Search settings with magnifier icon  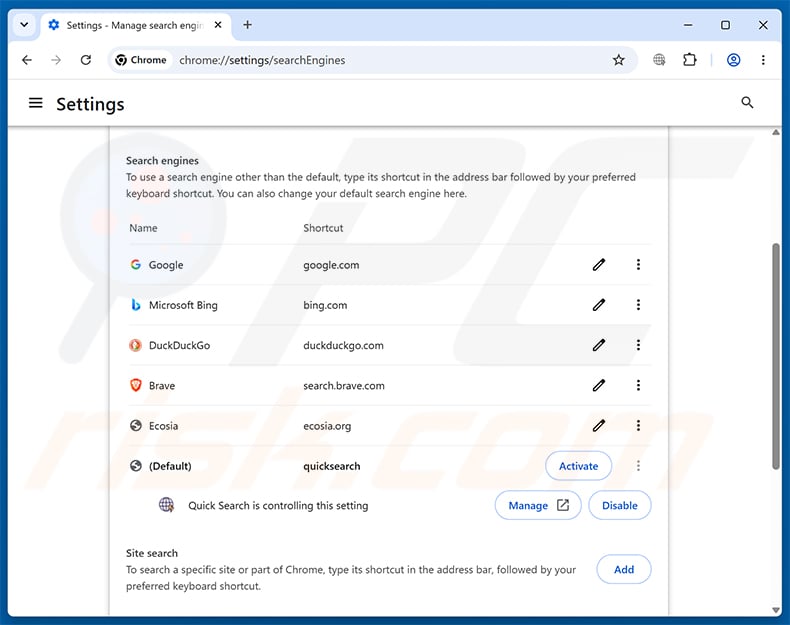(x=747, y=103)
